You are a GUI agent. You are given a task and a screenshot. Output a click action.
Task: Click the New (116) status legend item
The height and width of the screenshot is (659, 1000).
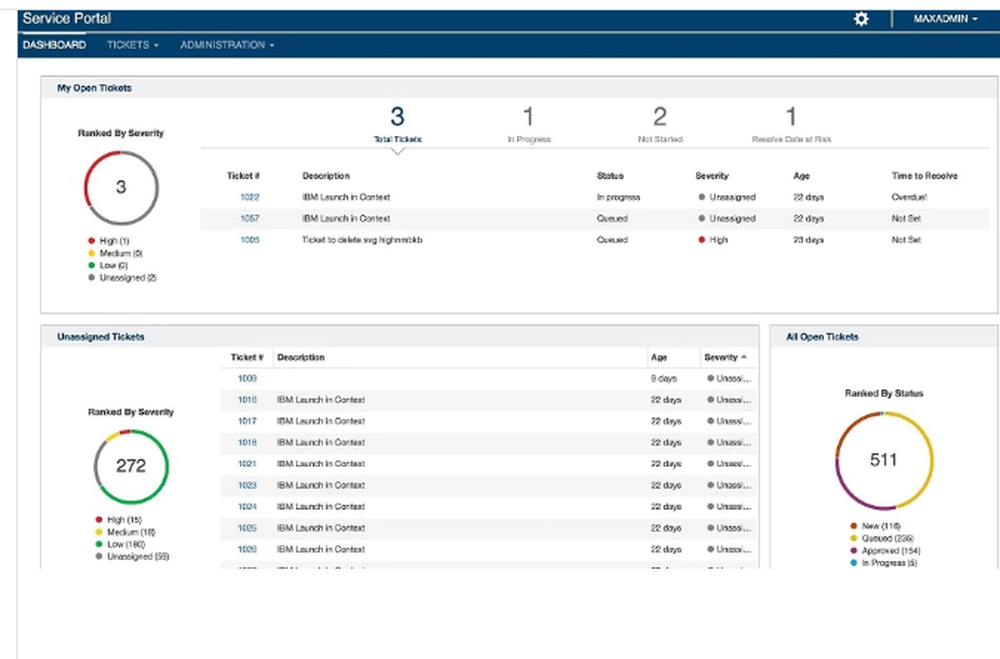(x=875, y=526)
